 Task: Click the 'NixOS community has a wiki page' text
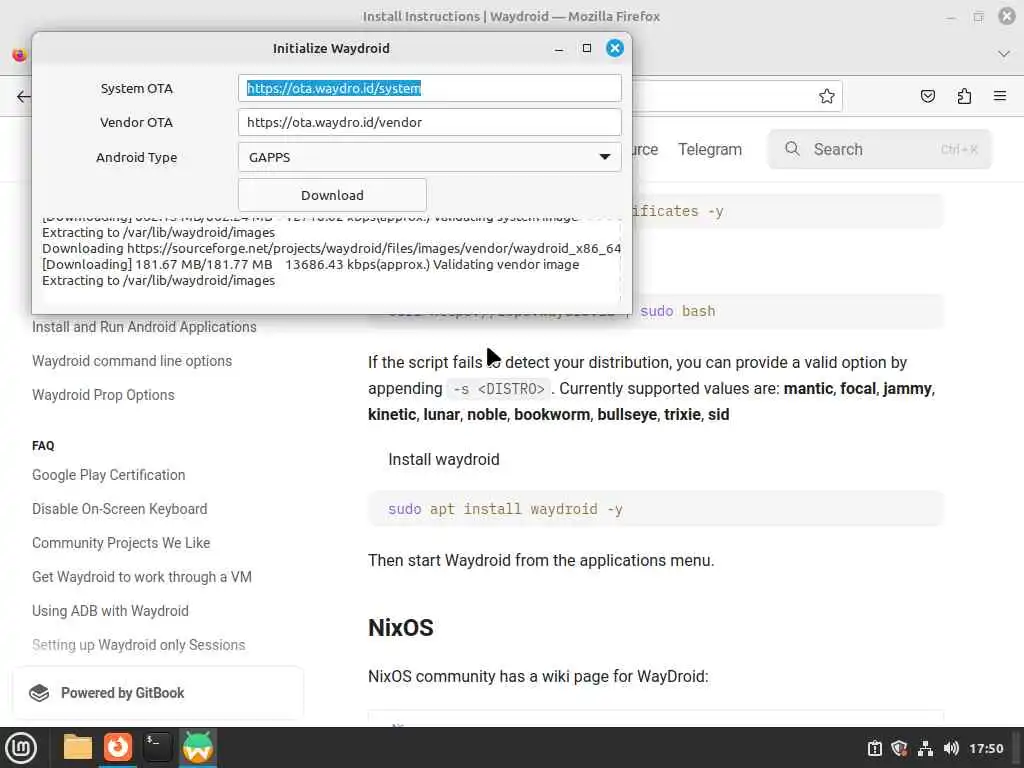538,676
